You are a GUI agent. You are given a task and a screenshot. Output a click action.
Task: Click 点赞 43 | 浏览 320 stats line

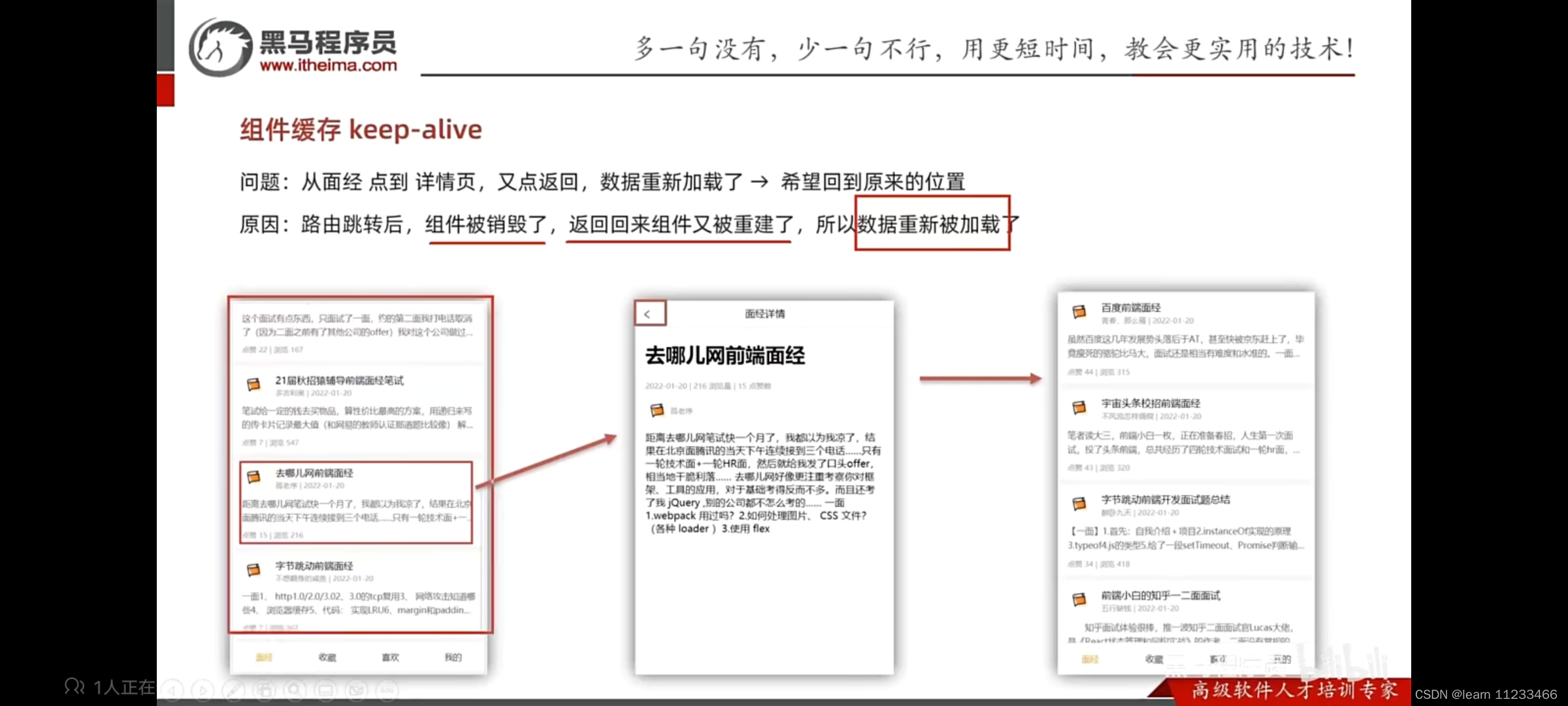(x=1098, y=467)
